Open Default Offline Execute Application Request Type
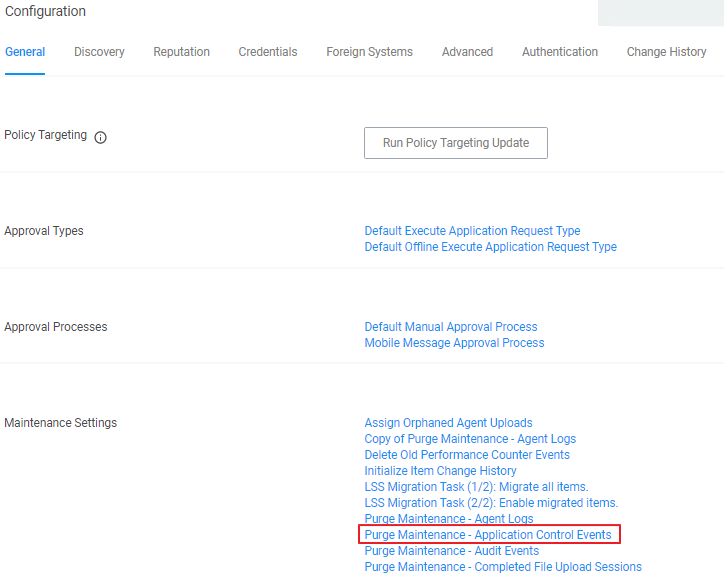 click(x=490, y=247)
